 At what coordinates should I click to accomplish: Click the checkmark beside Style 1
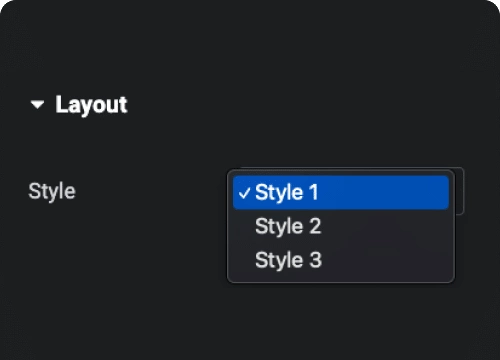(x=244, y=193)
